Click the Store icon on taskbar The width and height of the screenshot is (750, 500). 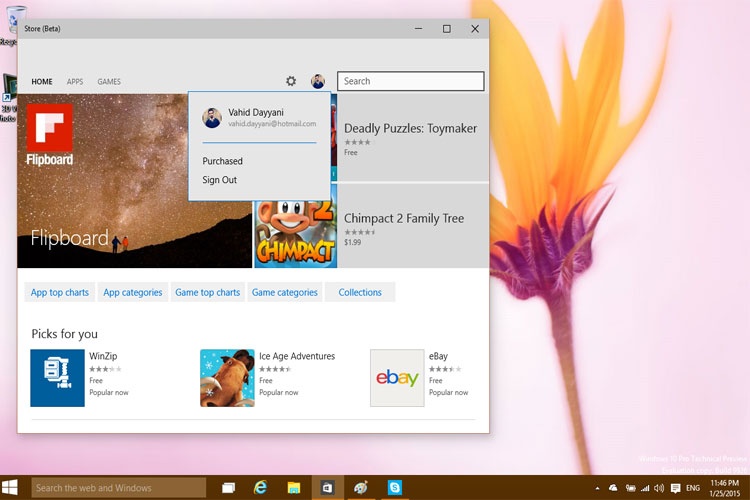[328, 488]
